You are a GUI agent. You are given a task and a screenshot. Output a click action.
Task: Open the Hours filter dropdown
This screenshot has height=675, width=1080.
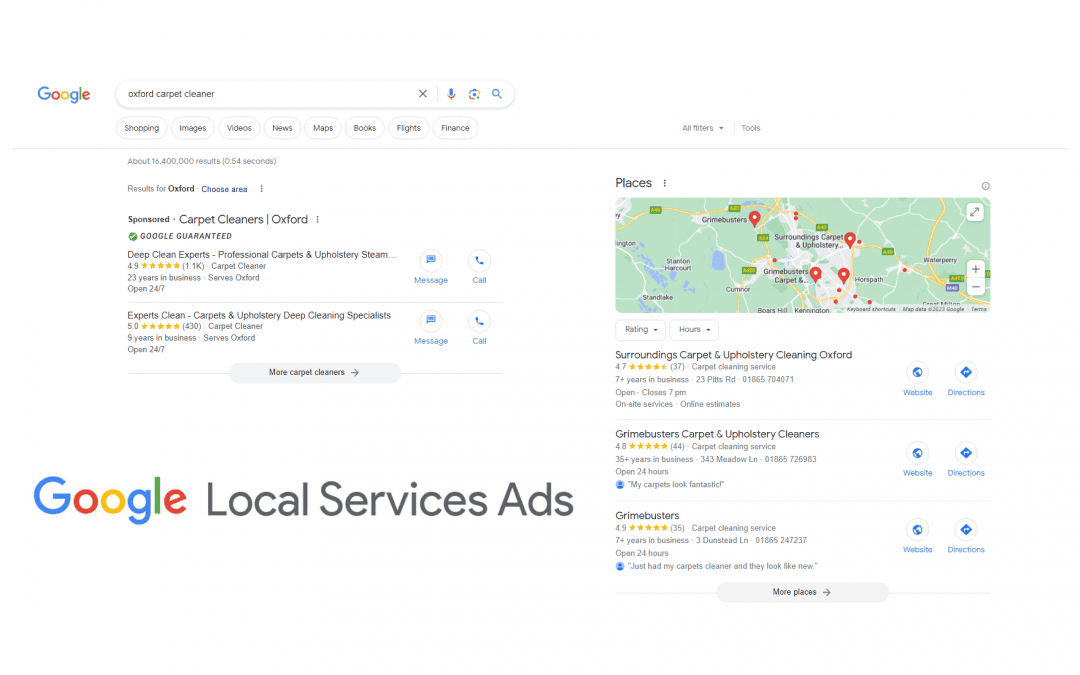click(694, 329)
